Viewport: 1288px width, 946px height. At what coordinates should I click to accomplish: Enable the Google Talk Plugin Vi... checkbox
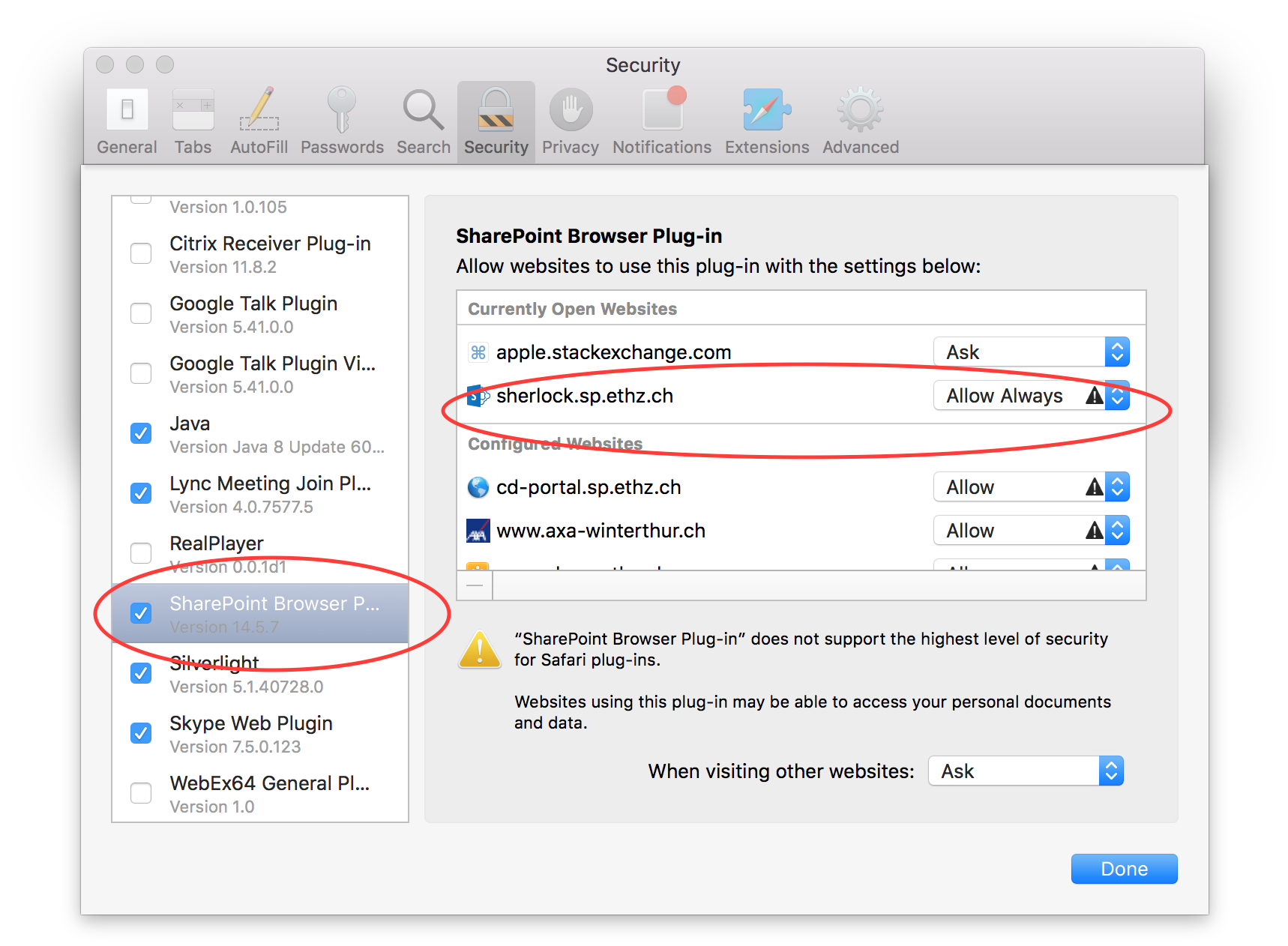[x=141, y=373]
